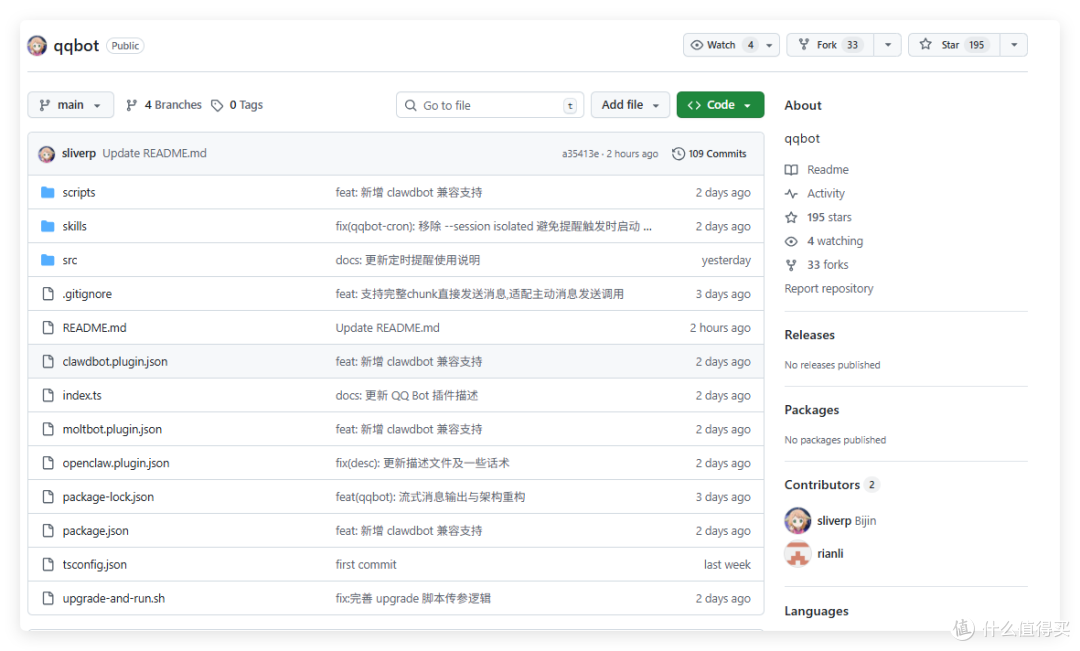Open the .gitignore file name
The image size is (1080, 651).
click(x=87, y=294)
